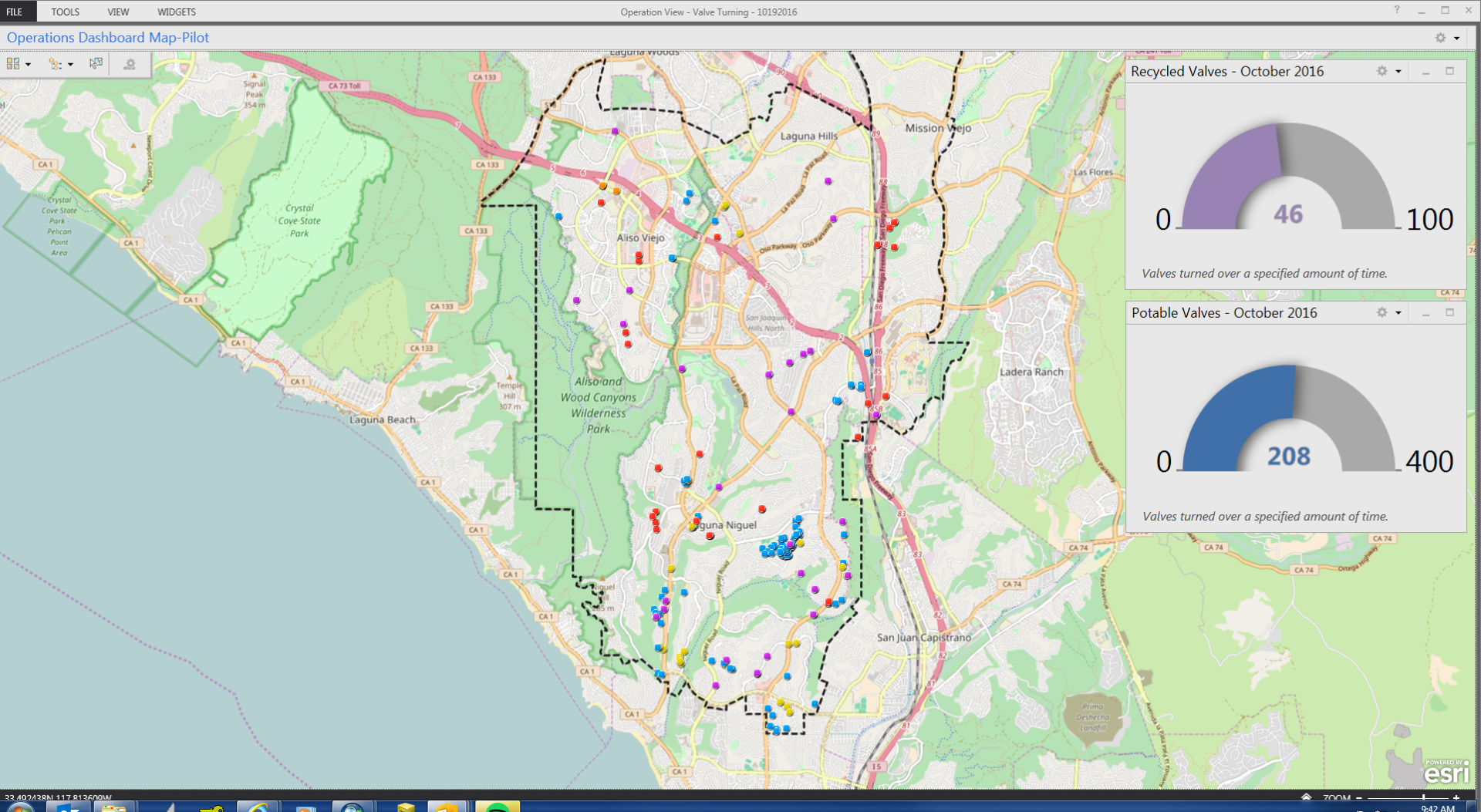Click the greyed map settings gear
This screenshot has width=1481, height=812.
pyautogui.click(x=130, y=64)
